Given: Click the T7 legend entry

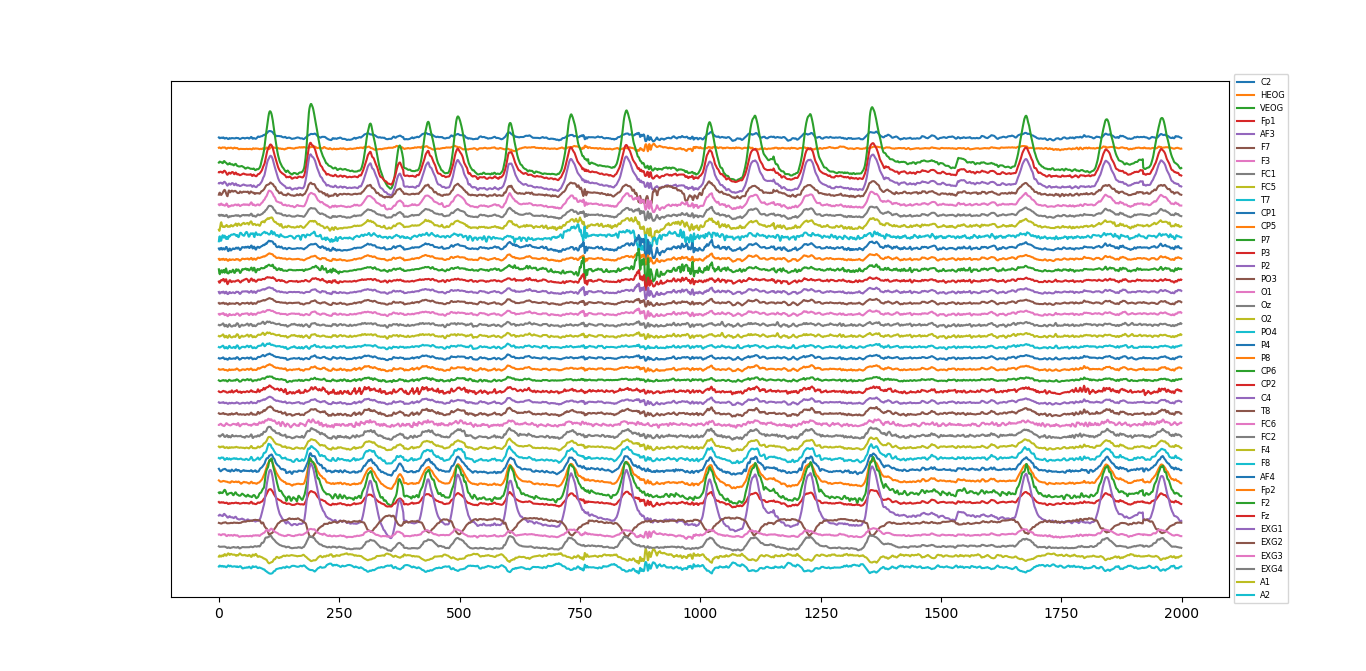Looking at the screenshot, I should pyautogui.click(x=1265, y=200).
